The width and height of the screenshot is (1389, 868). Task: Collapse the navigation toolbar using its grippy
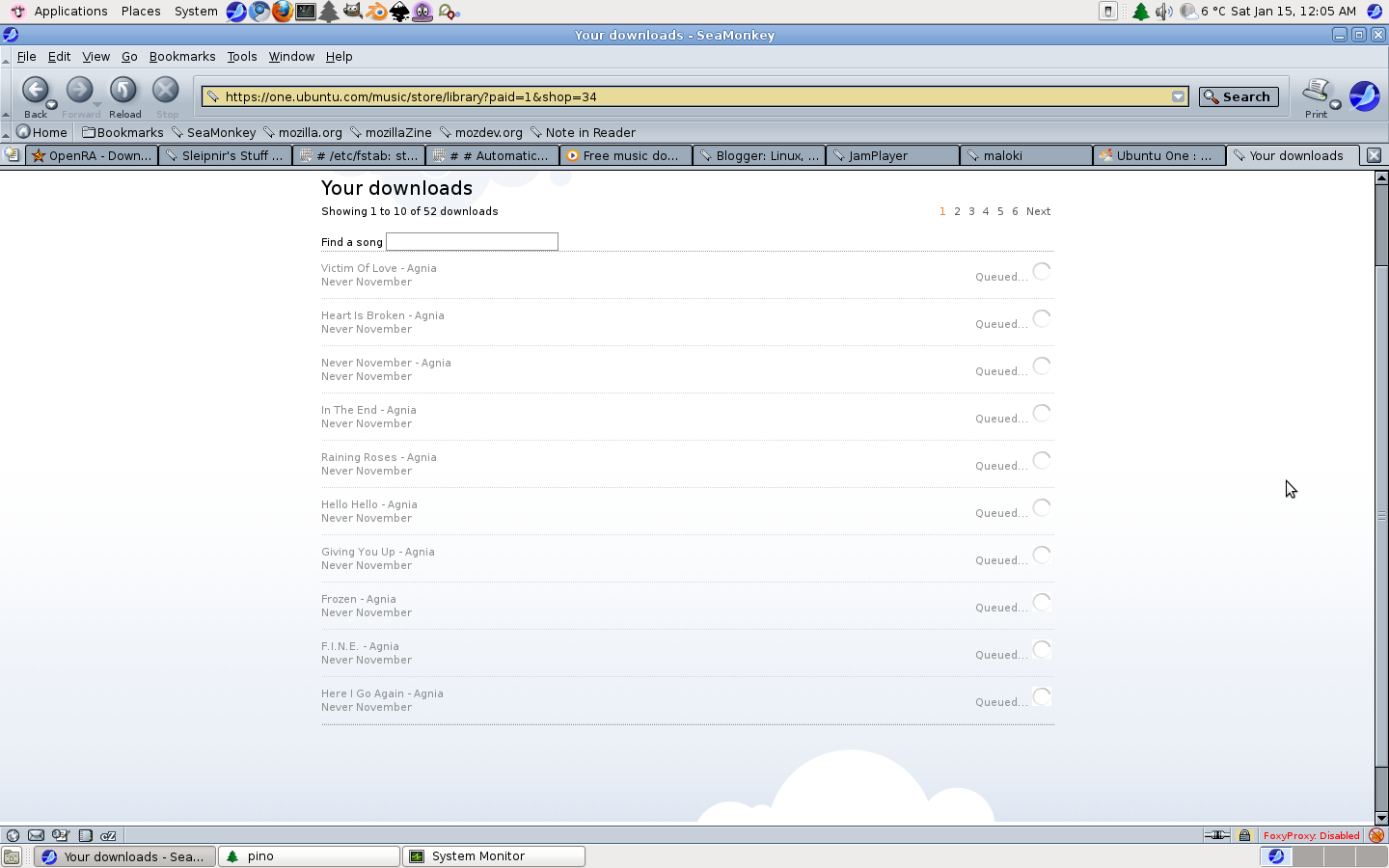[6, 95]
